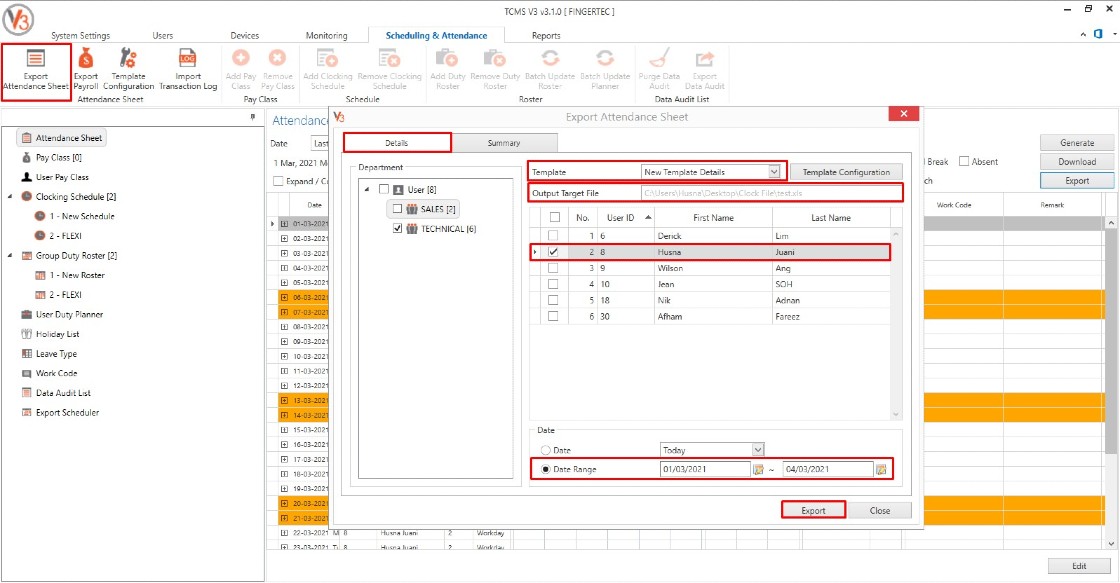1120x583 pixels.
Task: Click start date calendar picker icon
Action: (759, 469)
